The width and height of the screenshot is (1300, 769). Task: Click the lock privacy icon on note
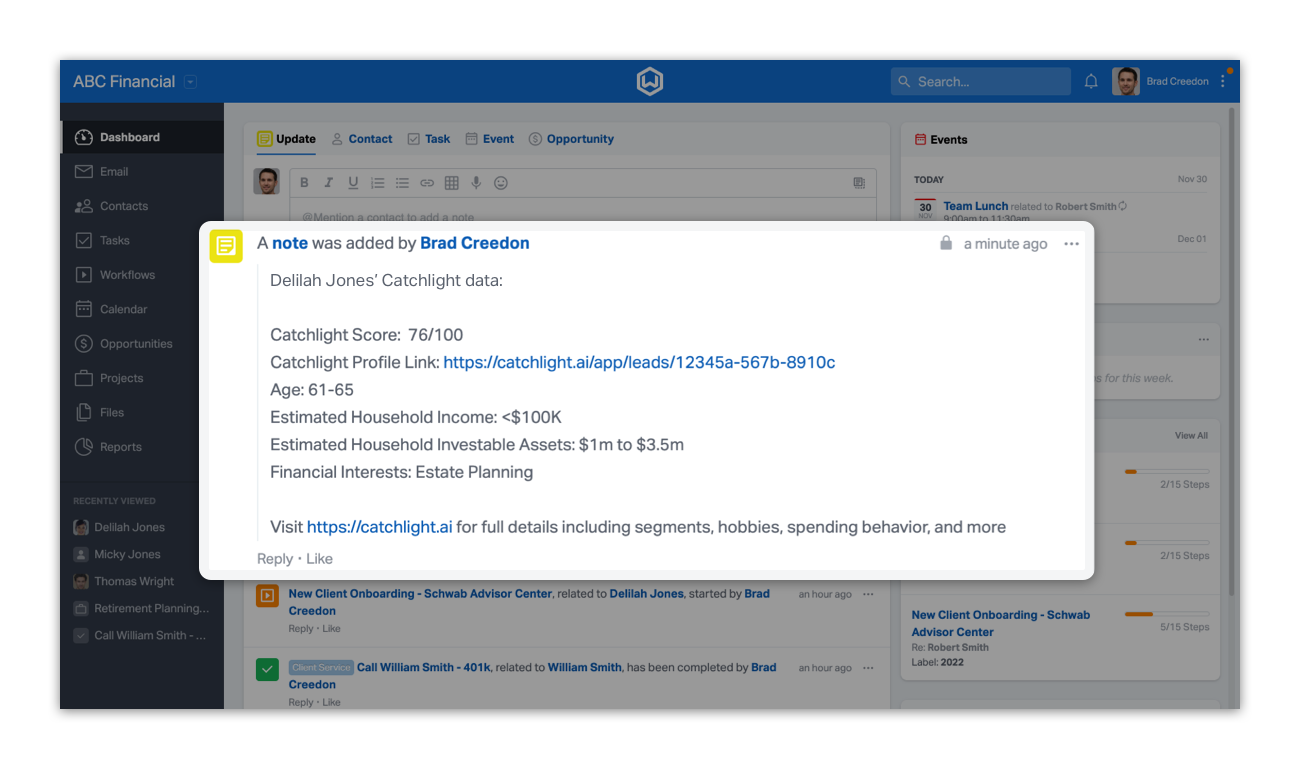(x=946, y=243)
